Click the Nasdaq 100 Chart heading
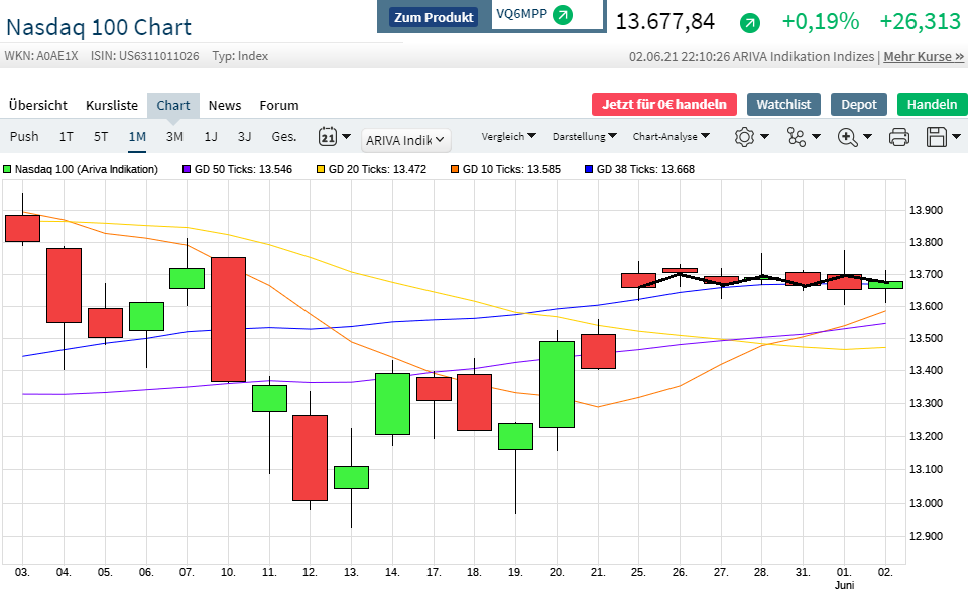 click(x=99, y=27)
